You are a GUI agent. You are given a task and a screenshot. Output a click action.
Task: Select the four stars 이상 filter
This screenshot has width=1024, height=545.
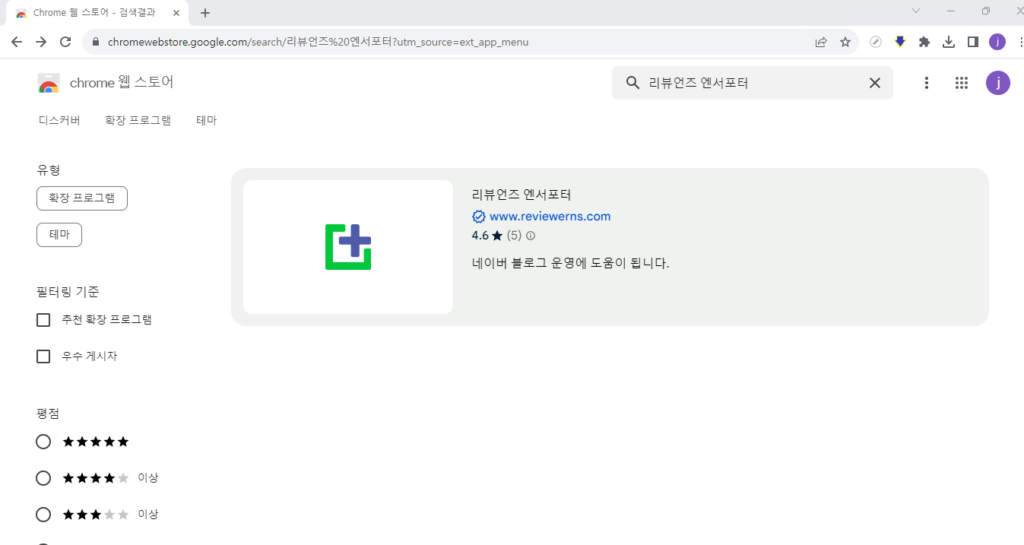point(43,478)
